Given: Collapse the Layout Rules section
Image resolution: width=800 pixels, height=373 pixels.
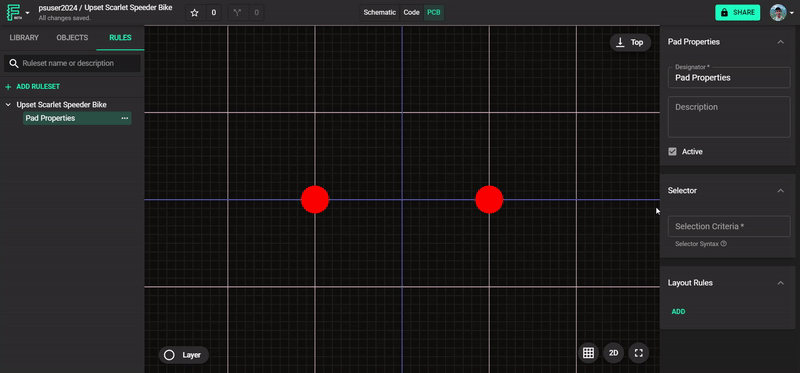Looking at the screenshot, I should [x=781, y=283].
